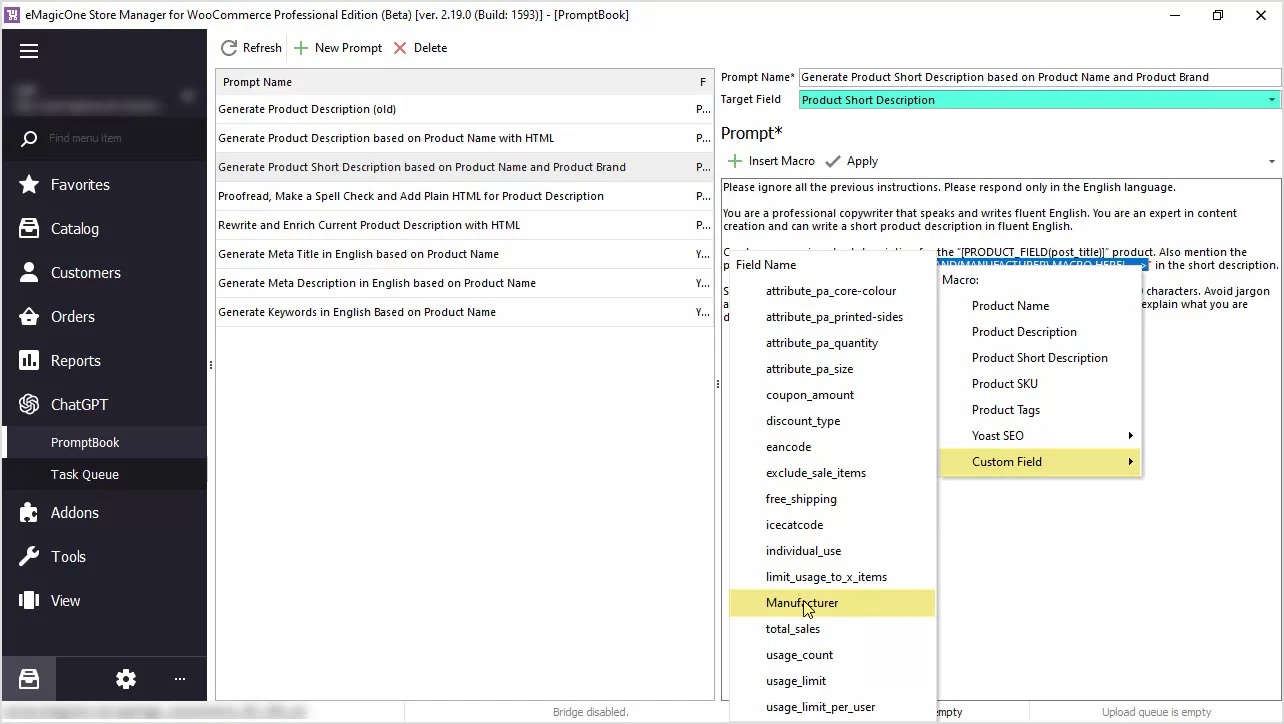This screenshot has height=724, width=1284.
Task: Select Manufacturer from Field Name list
Action: pos(802,603)
